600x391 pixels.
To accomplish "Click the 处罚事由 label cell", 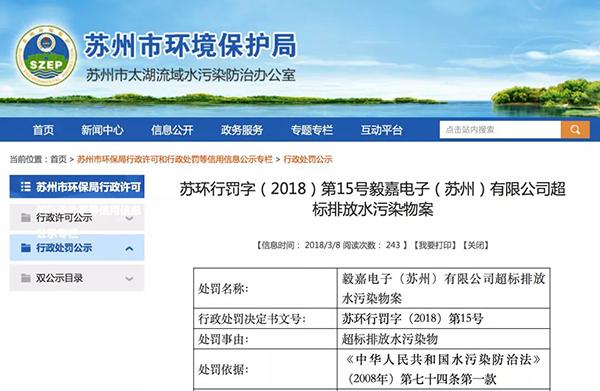I will [265, 339].
